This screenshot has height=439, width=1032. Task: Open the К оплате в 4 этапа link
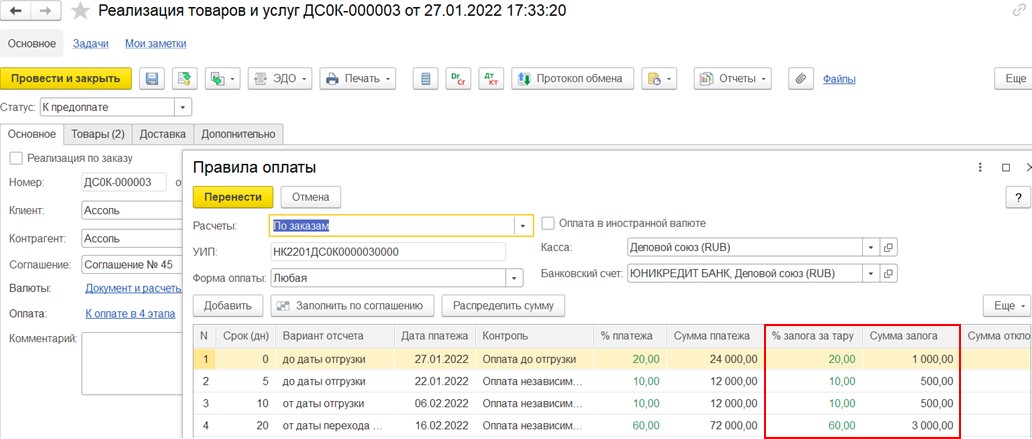(x=130, y=313)
